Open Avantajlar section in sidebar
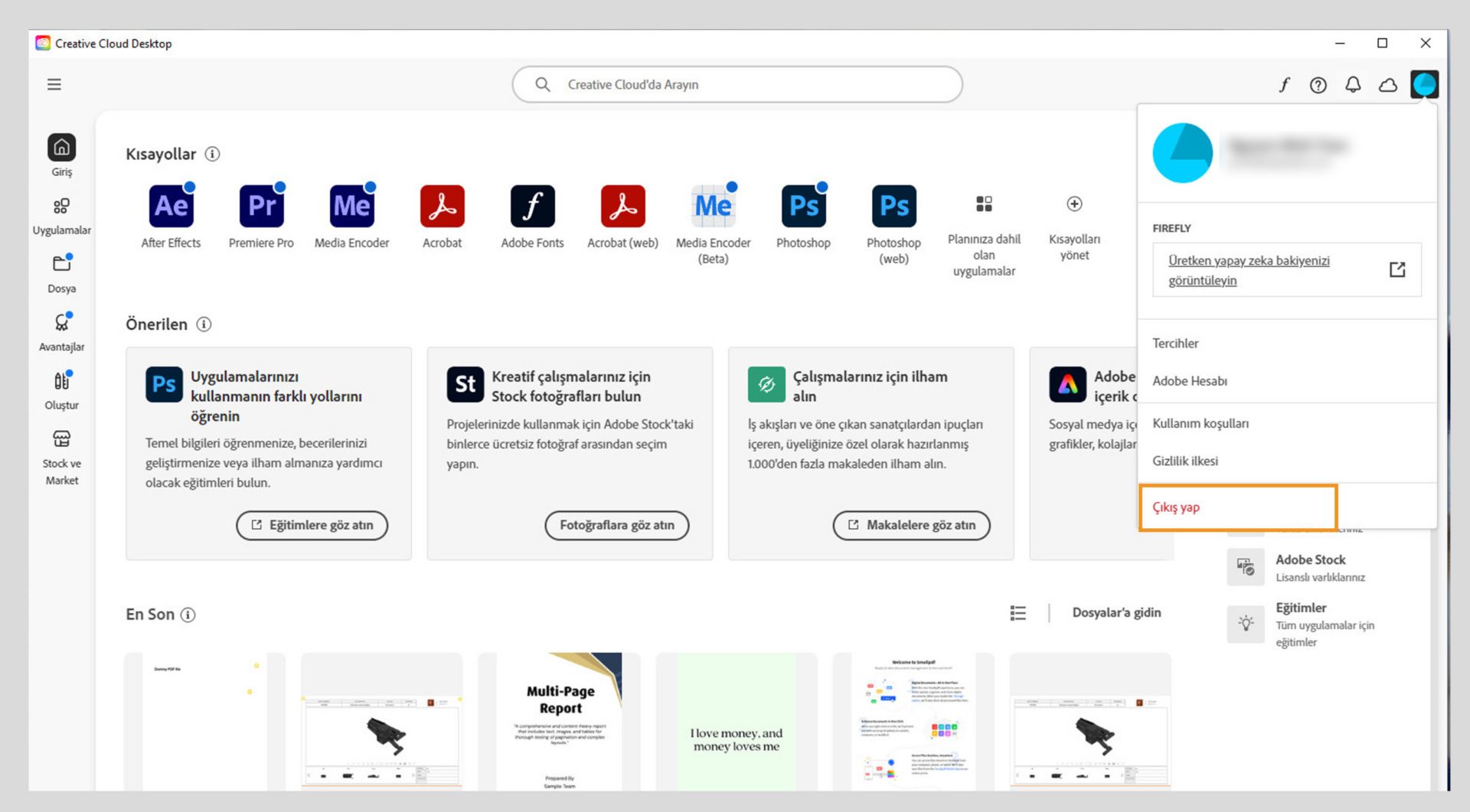 tap(62, 332)
